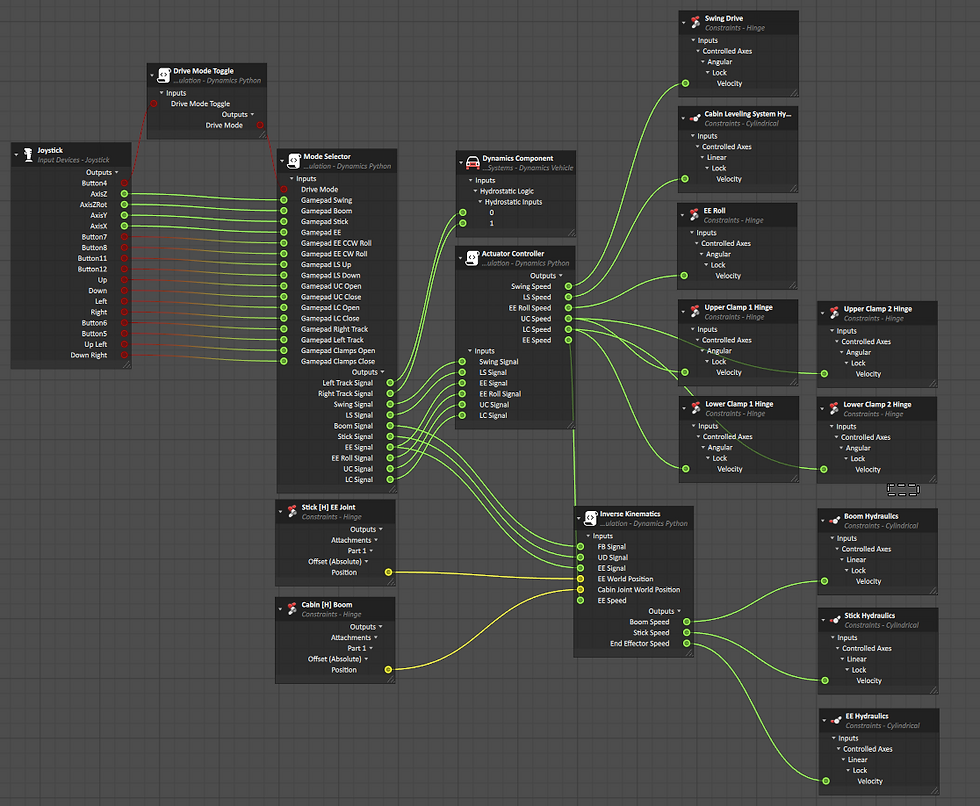
Task: Collapse Hydrostatic Logic group
Action: tap(475, 191)
